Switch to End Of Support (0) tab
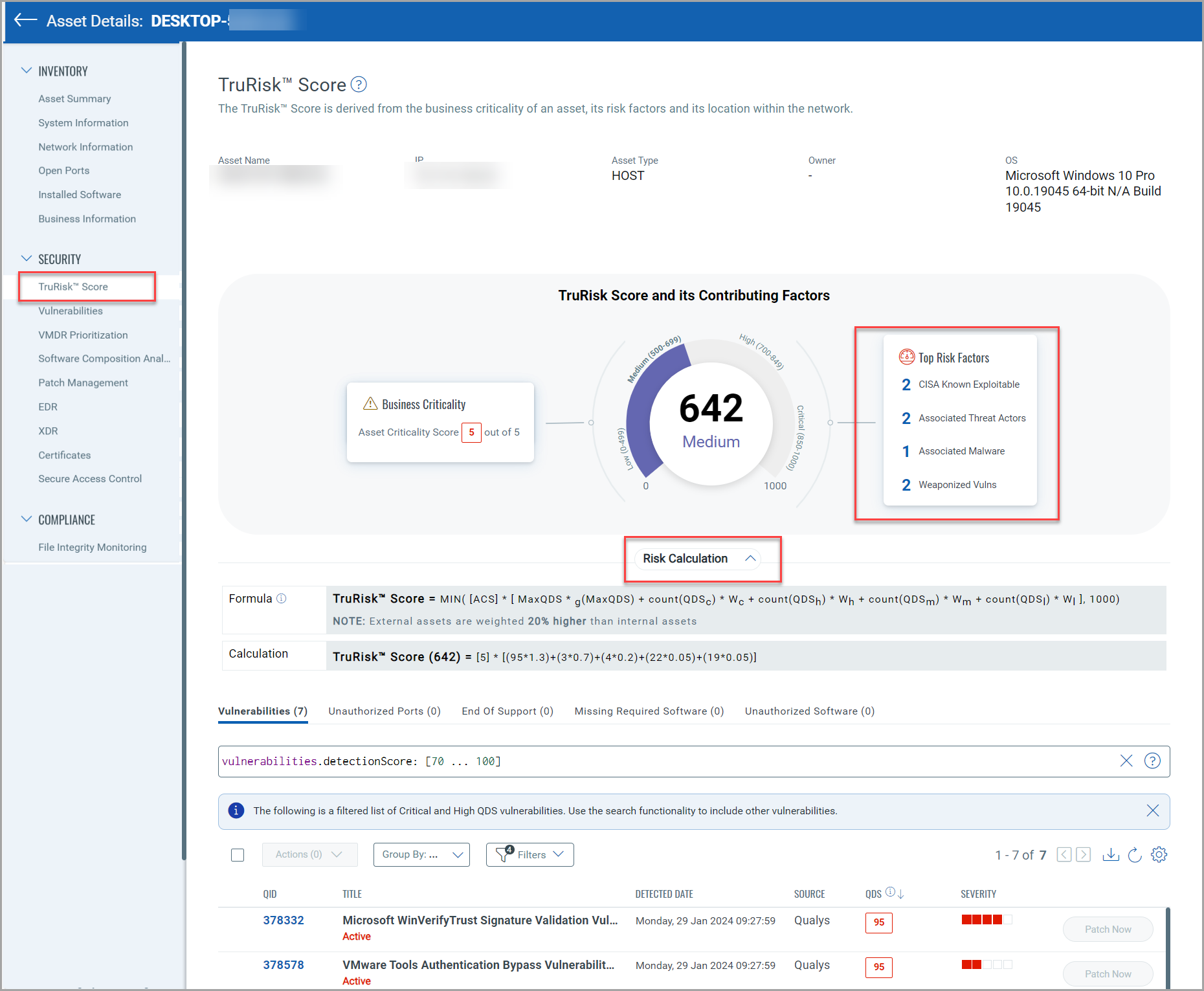This screenshot has width=1204, height=991. (x=507, y=711)
